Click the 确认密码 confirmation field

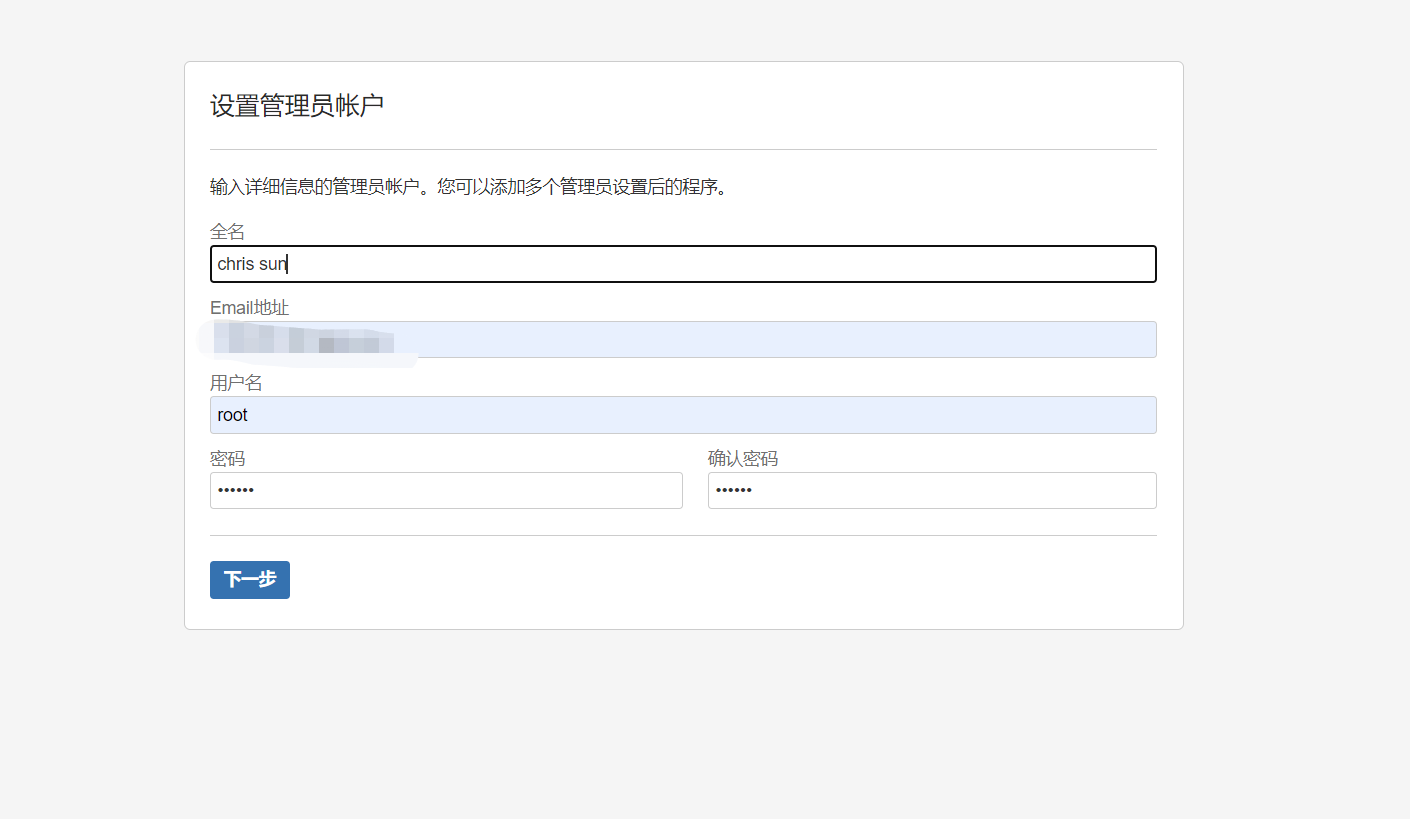pyautogui.click(x=931, y=490)
